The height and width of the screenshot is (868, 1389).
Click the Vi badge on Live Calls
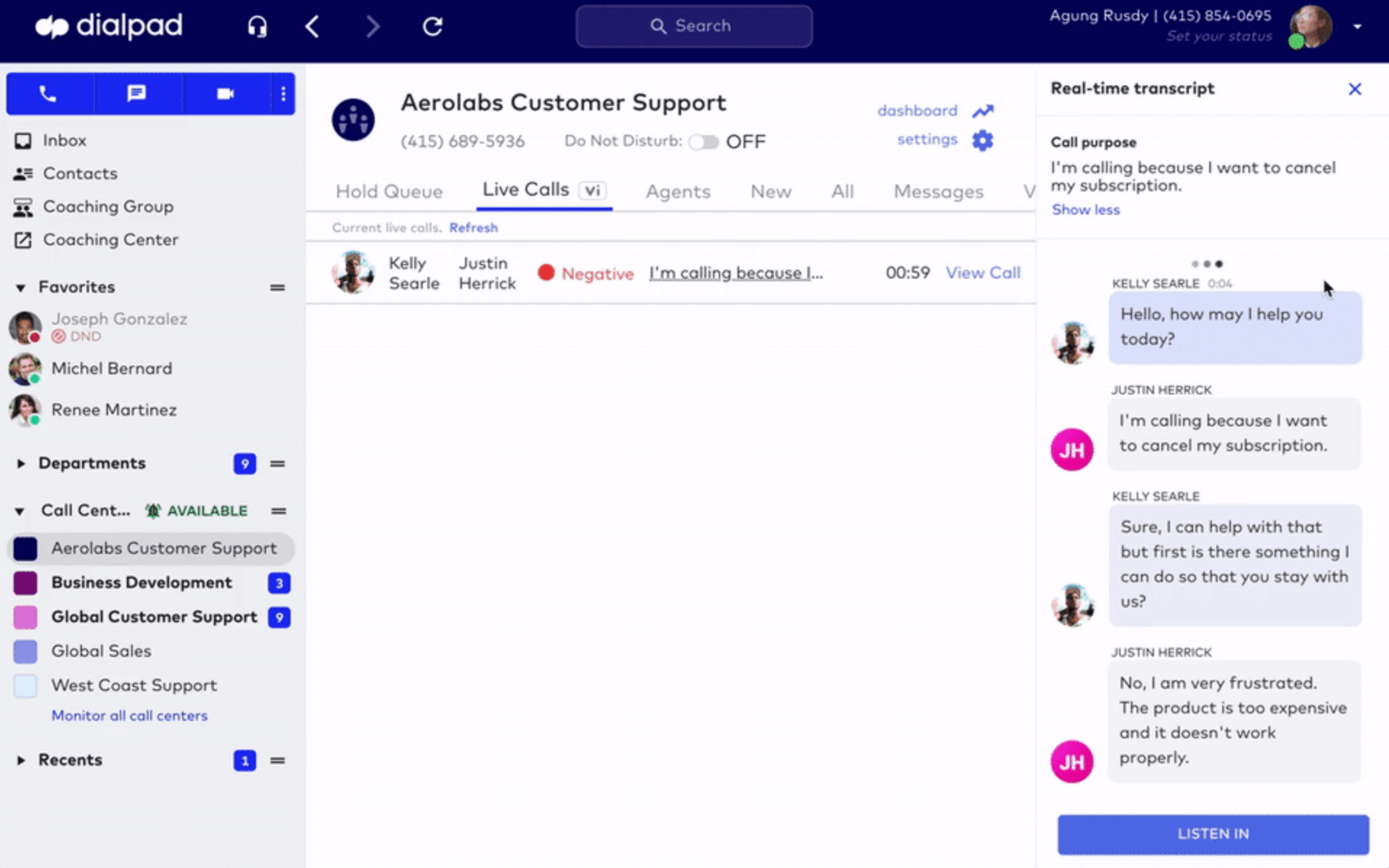point(593,191)
